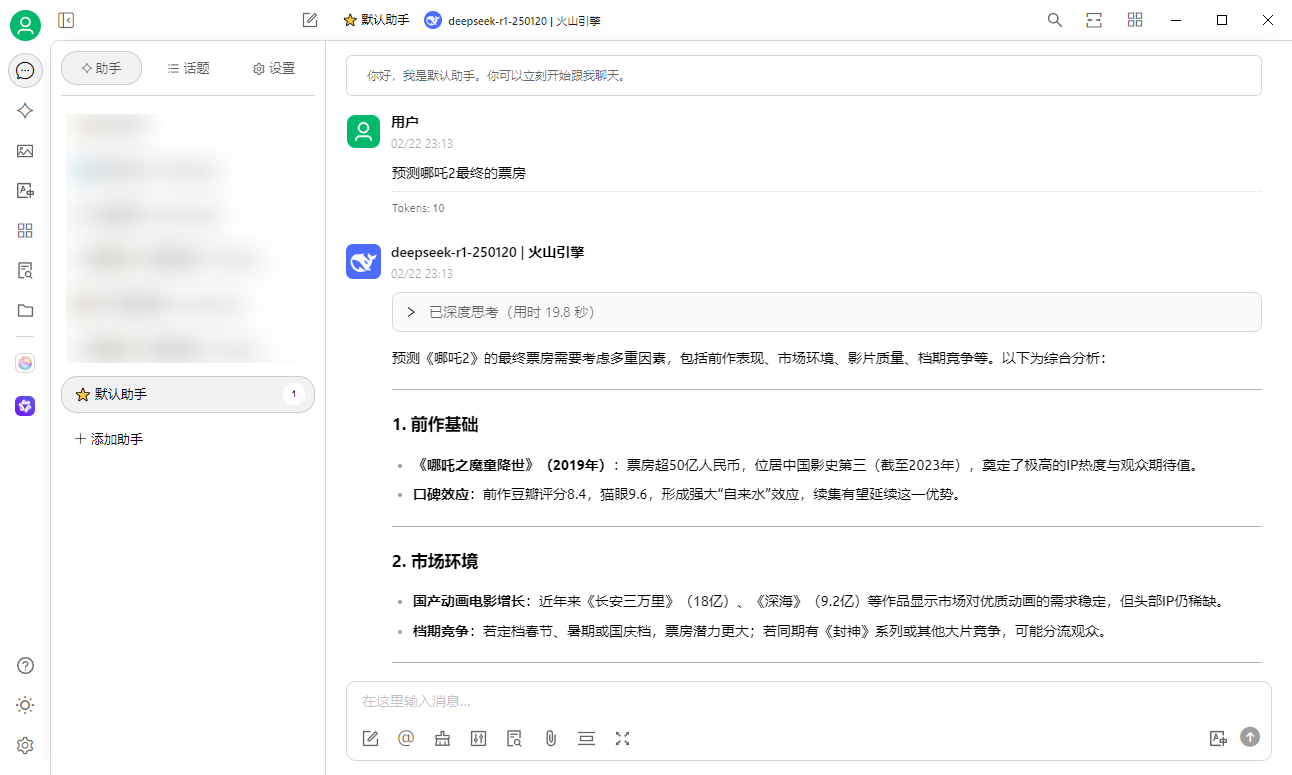Click the green user avatar in chat
1292x775 pixels.
click(364, 131)
